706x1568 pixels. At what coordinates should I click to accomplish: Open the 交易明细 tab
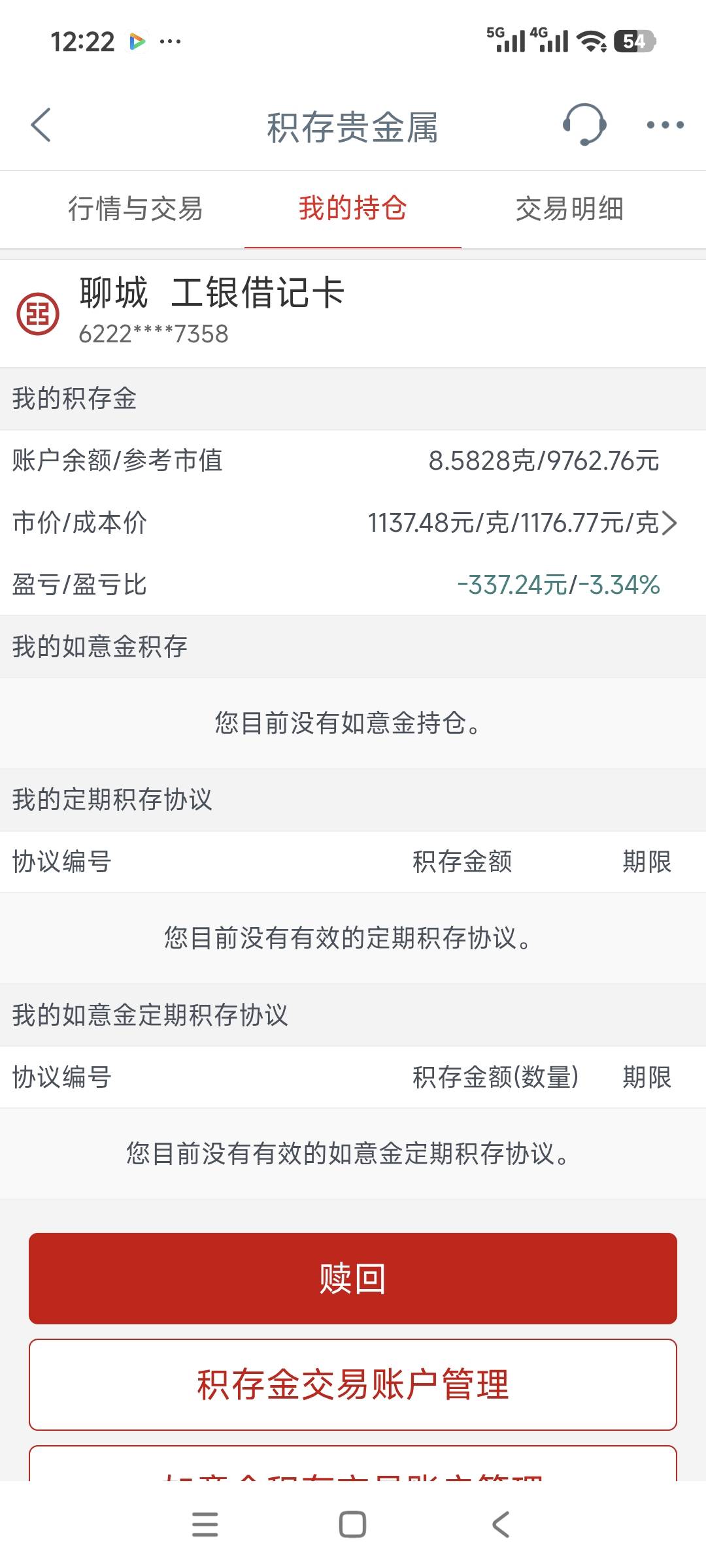point(569,209)
